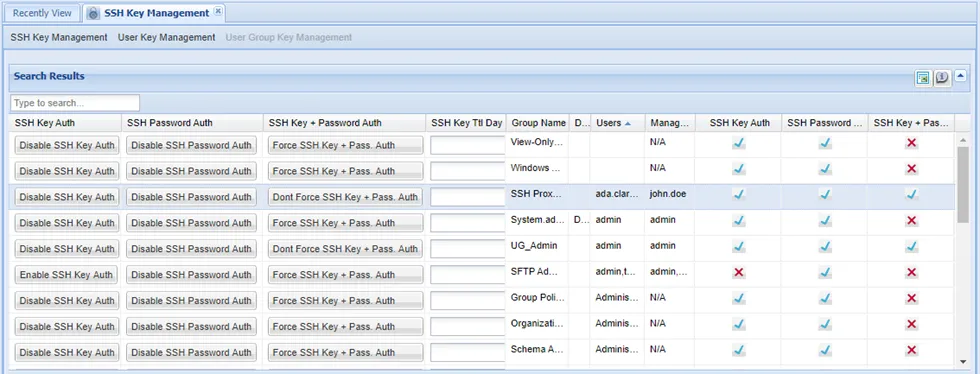The image size is (980, 374).
Task: Click SSH Key + Pass red X in System.ad row
Action: 911,220
